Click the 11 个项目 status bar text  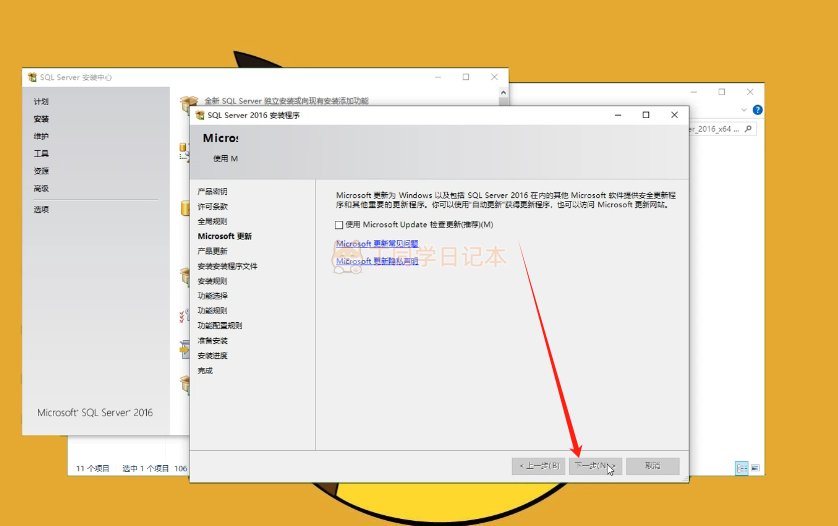click(92, 468)
